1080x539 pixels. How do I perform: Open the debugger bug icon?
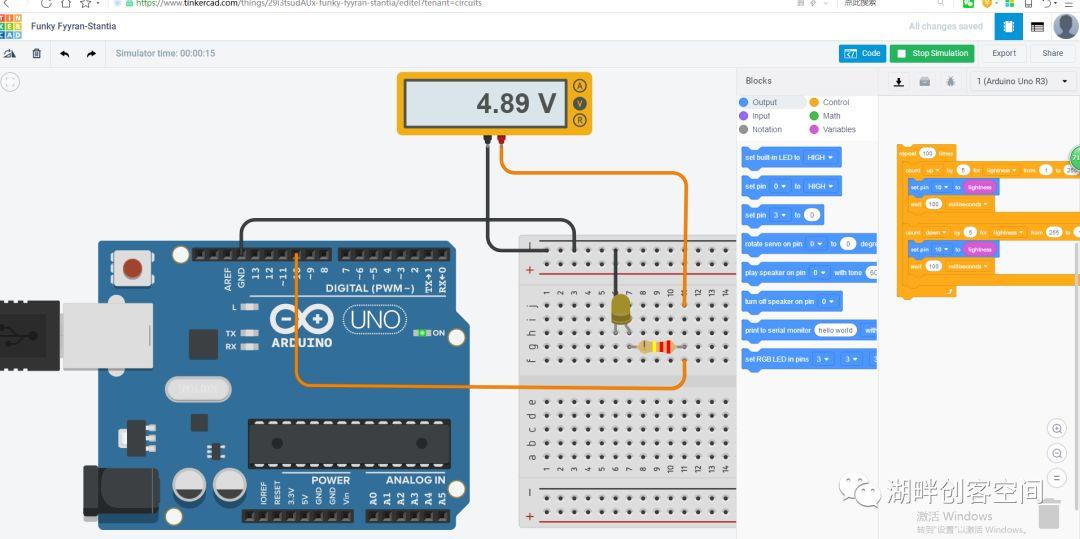pyautogui.click(x=951, y=81)
